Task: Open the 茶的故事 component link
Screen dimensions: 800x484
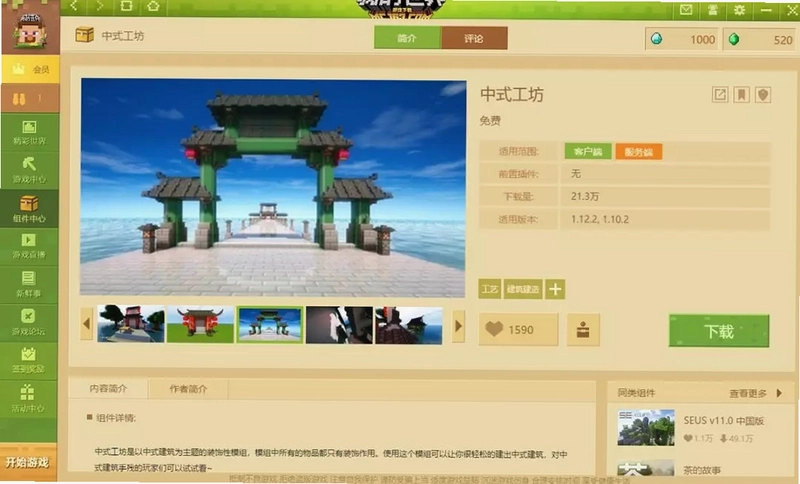Action: pyautogui.click(x=702, y=470)
